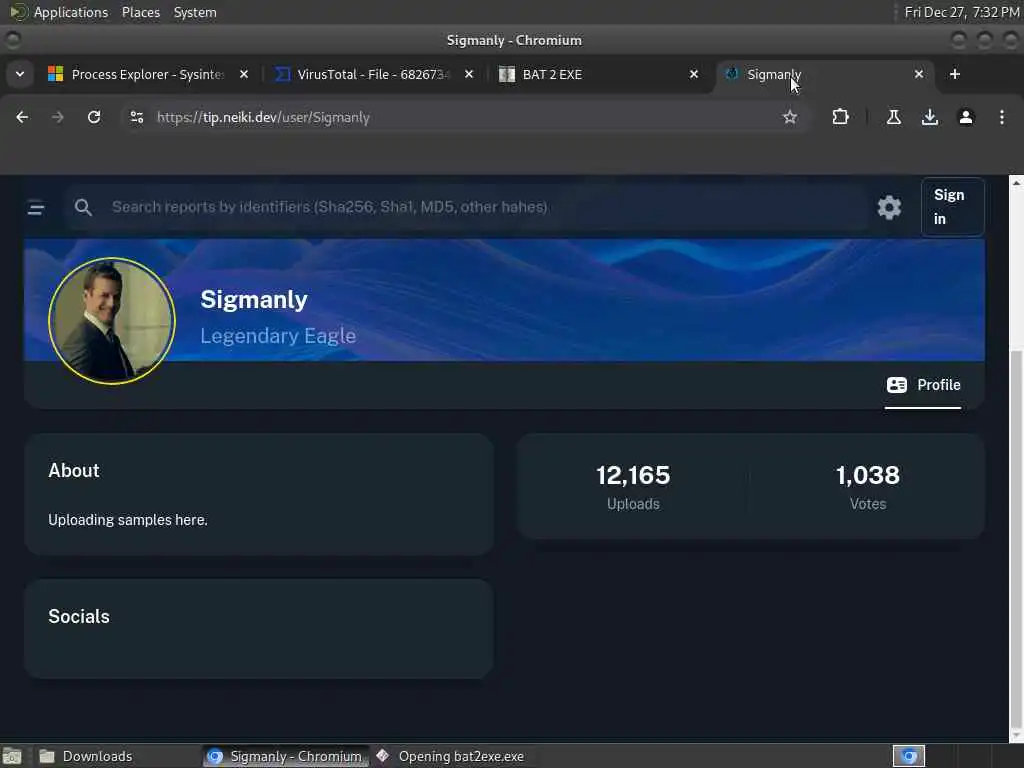Switch to the BAT 2 EXE tab
This screenshot has width=1024, height=768.
pyautogui.click(x=599, y=74)
